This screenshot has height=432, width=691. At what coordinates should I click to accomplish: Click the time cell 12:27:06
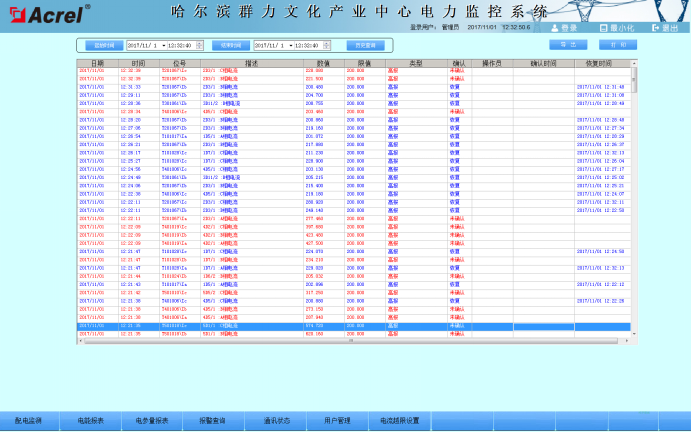(x=130, y=128)
